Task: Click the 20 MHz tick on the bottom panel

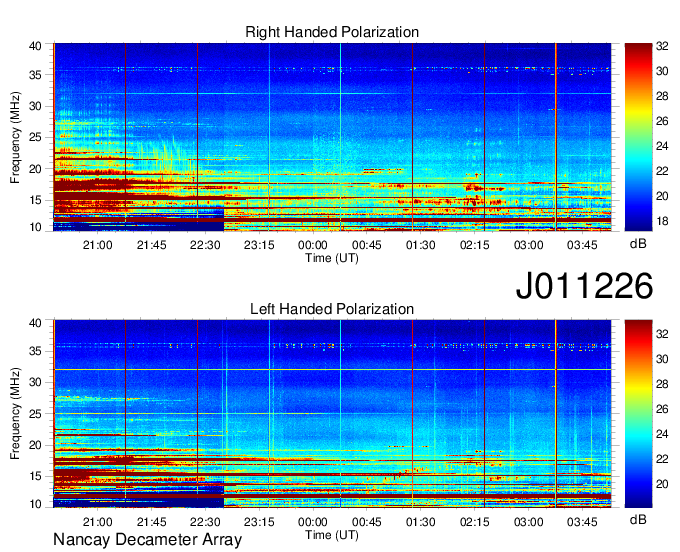Action: tap(35, 445)
